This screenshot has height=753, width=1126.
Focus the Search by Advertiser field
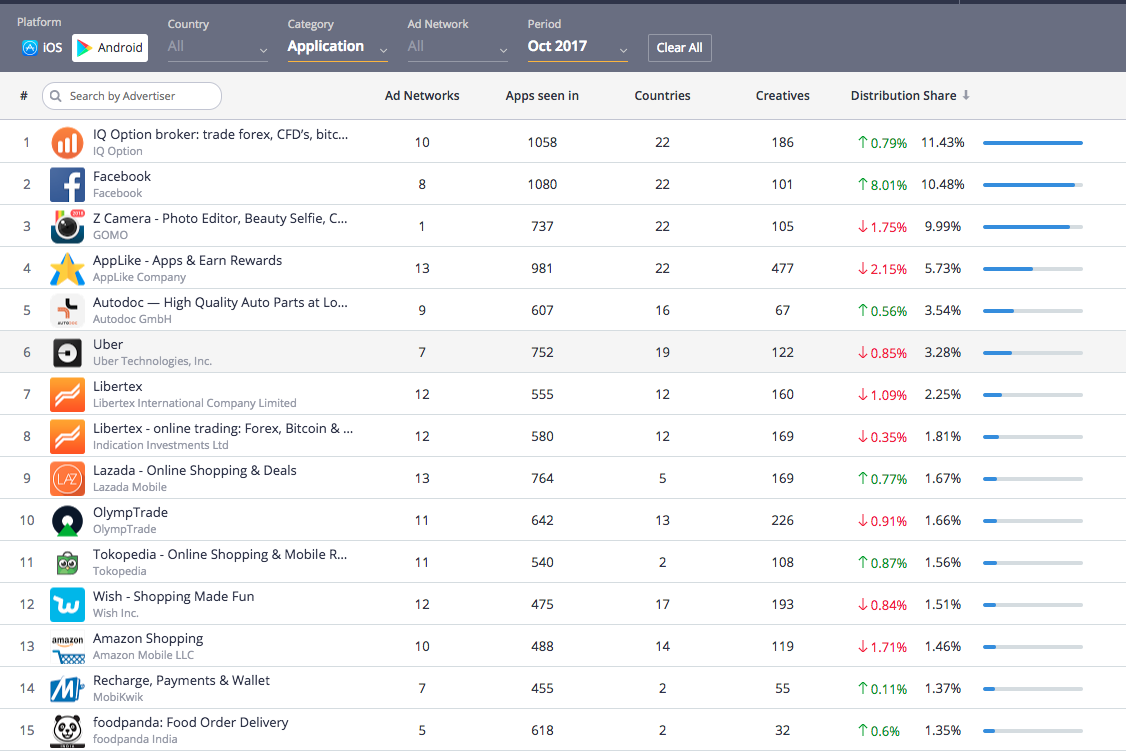tap(131, 95)
